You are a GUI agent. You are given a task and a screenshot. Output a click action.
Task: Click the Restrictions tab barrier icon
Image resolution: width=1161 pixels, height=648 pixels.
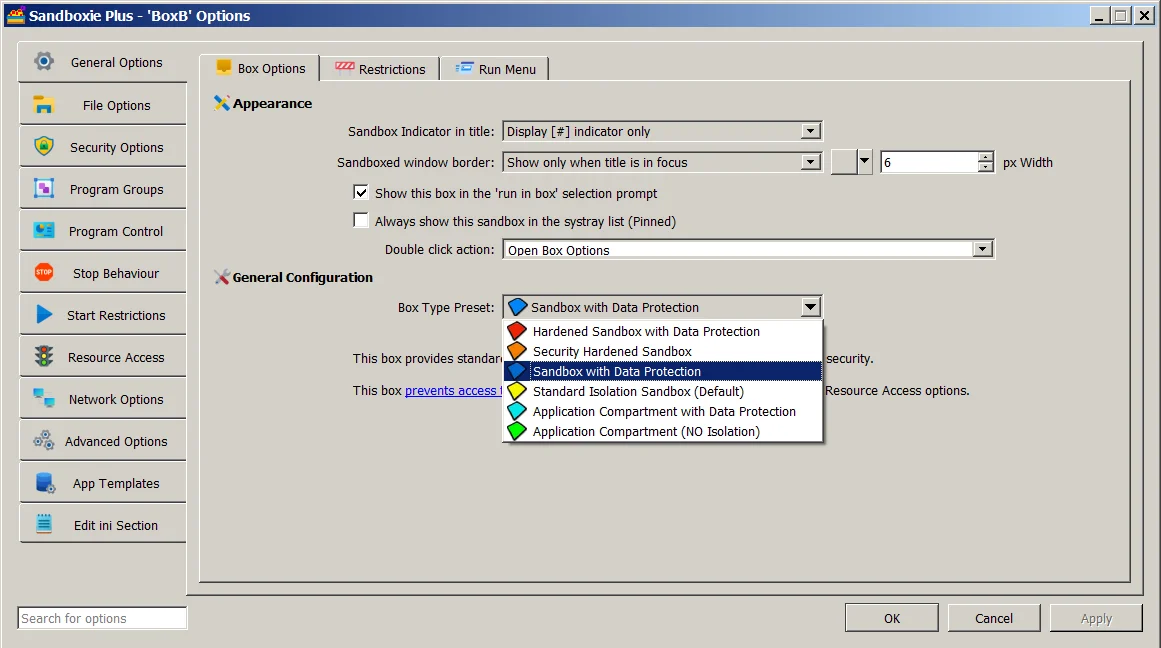coord(344,67)
